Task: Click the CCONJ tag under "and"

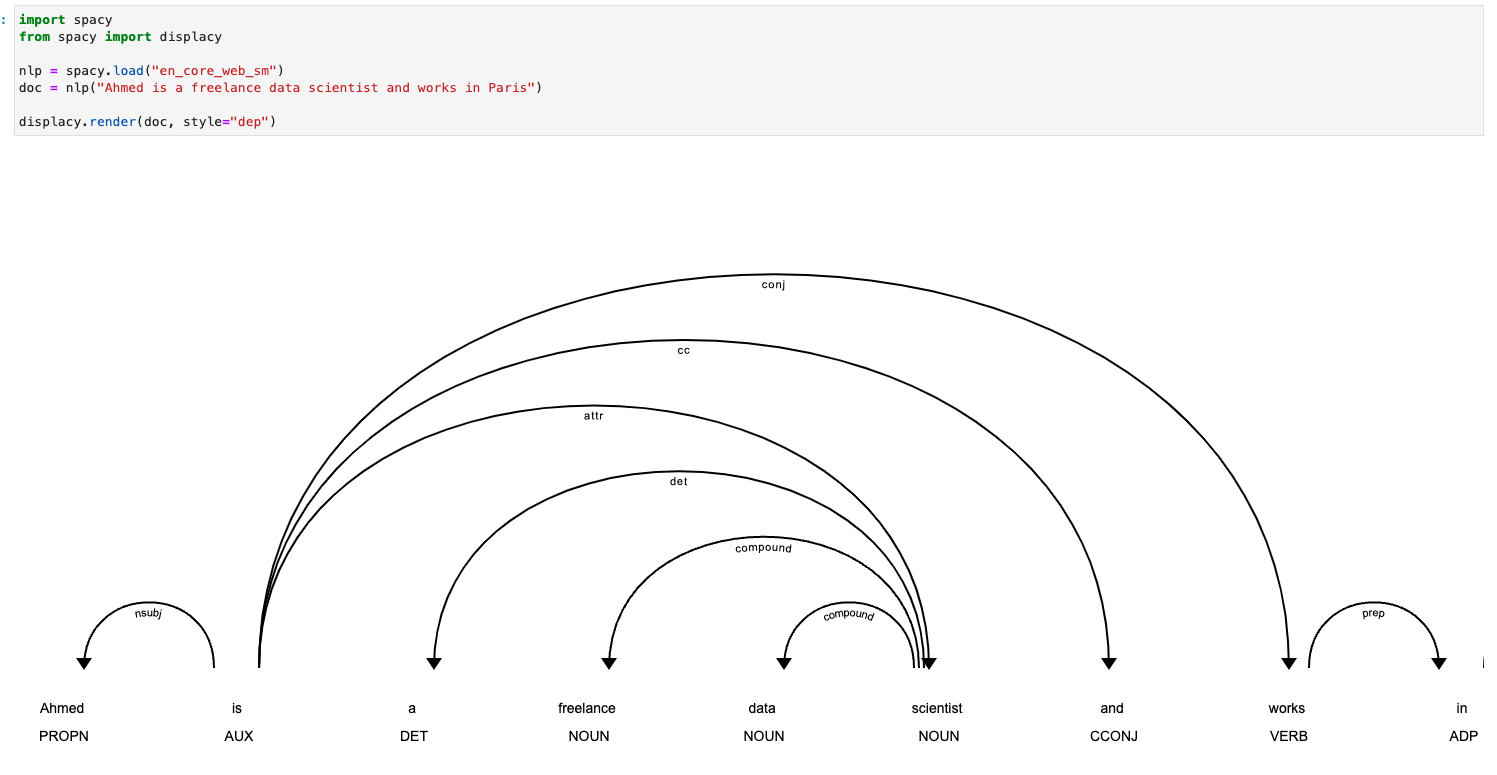Action: [x=1113, y=736]
